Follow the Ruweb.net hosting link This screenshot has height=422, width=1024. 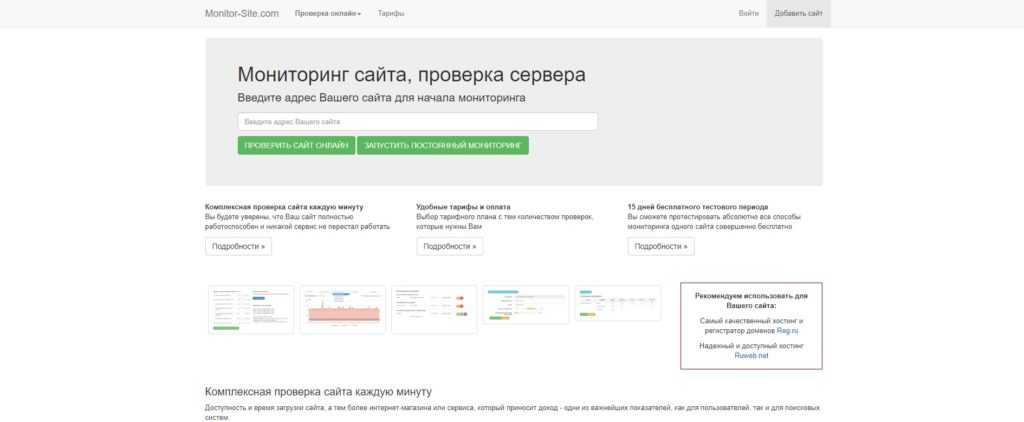[x=751, y=356]
